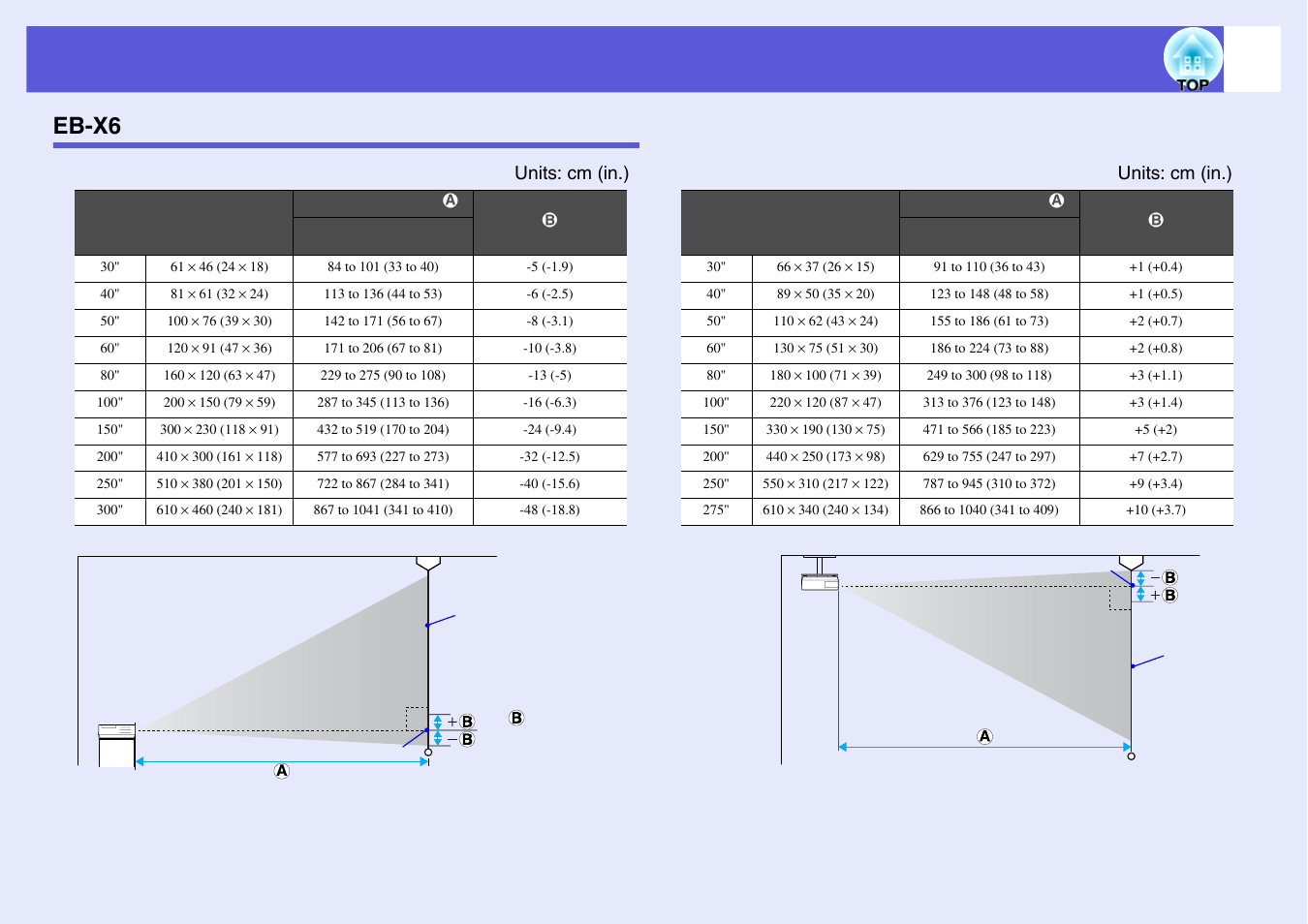The height and width of the screenshot is (924, 1308).
Task: Click the cell 84 to 101 (33 to 40)
Action: (383, 267)
